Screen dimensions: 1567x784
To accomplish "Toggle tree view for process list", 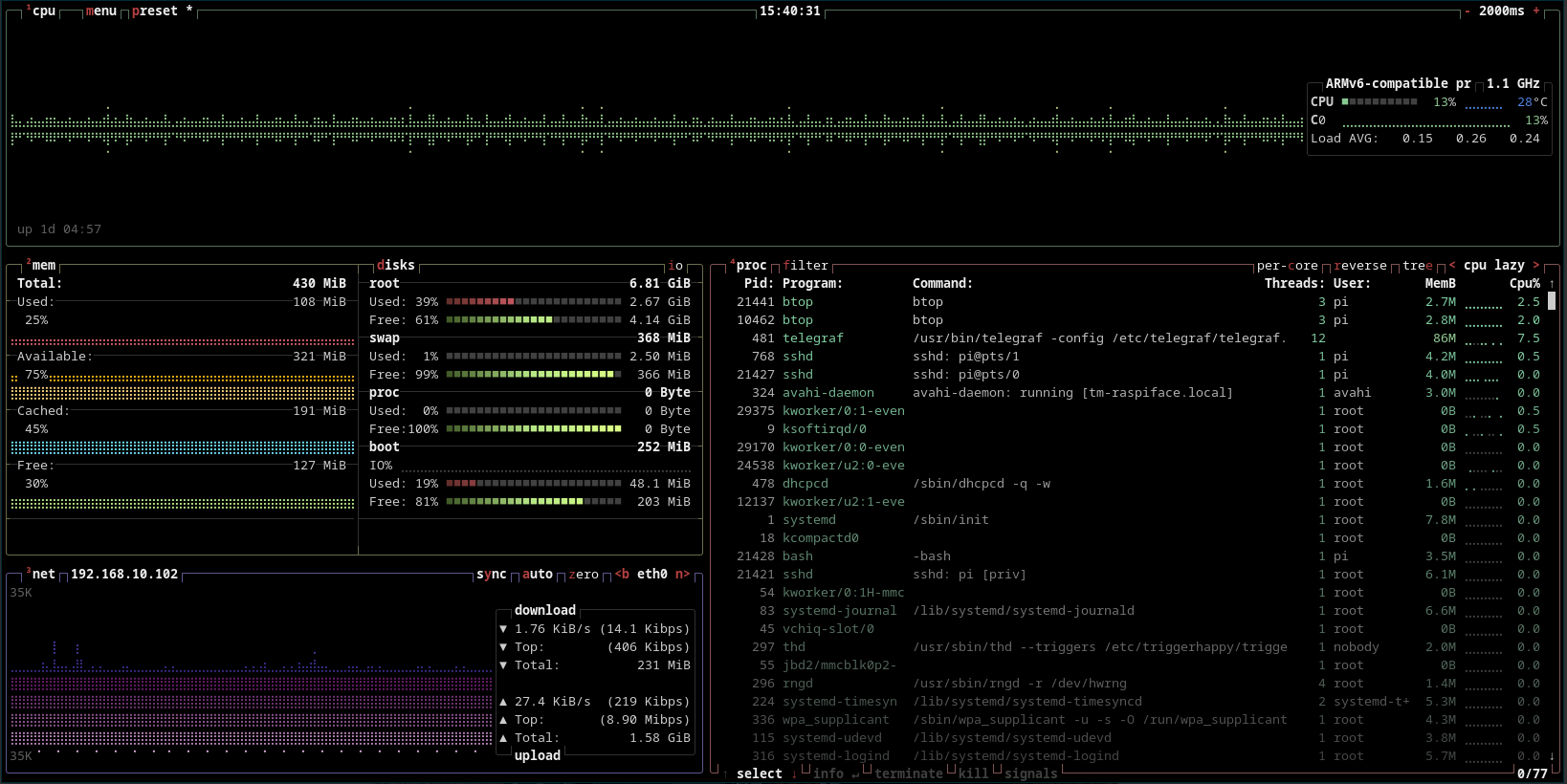I will [1418, 266].
